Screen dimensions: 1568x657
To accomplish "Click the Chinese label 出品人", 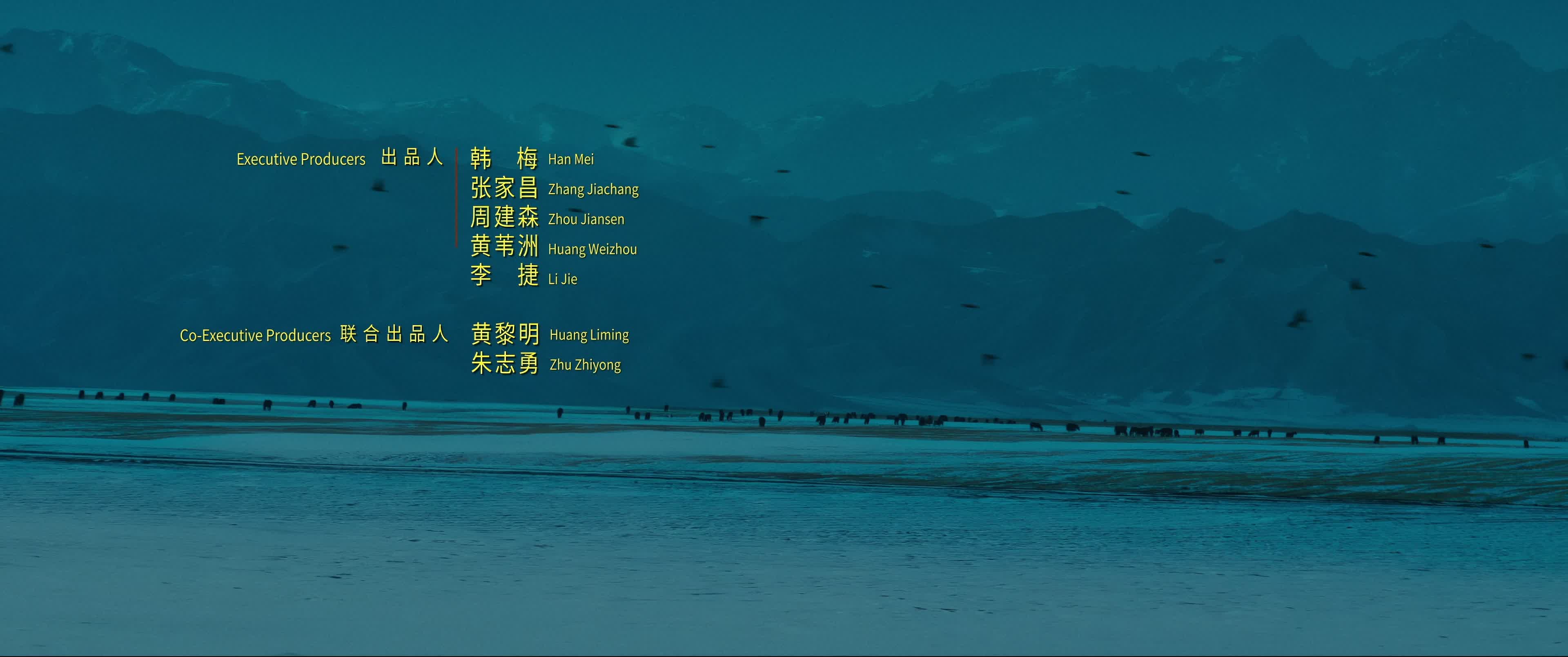I will [412, 157].
